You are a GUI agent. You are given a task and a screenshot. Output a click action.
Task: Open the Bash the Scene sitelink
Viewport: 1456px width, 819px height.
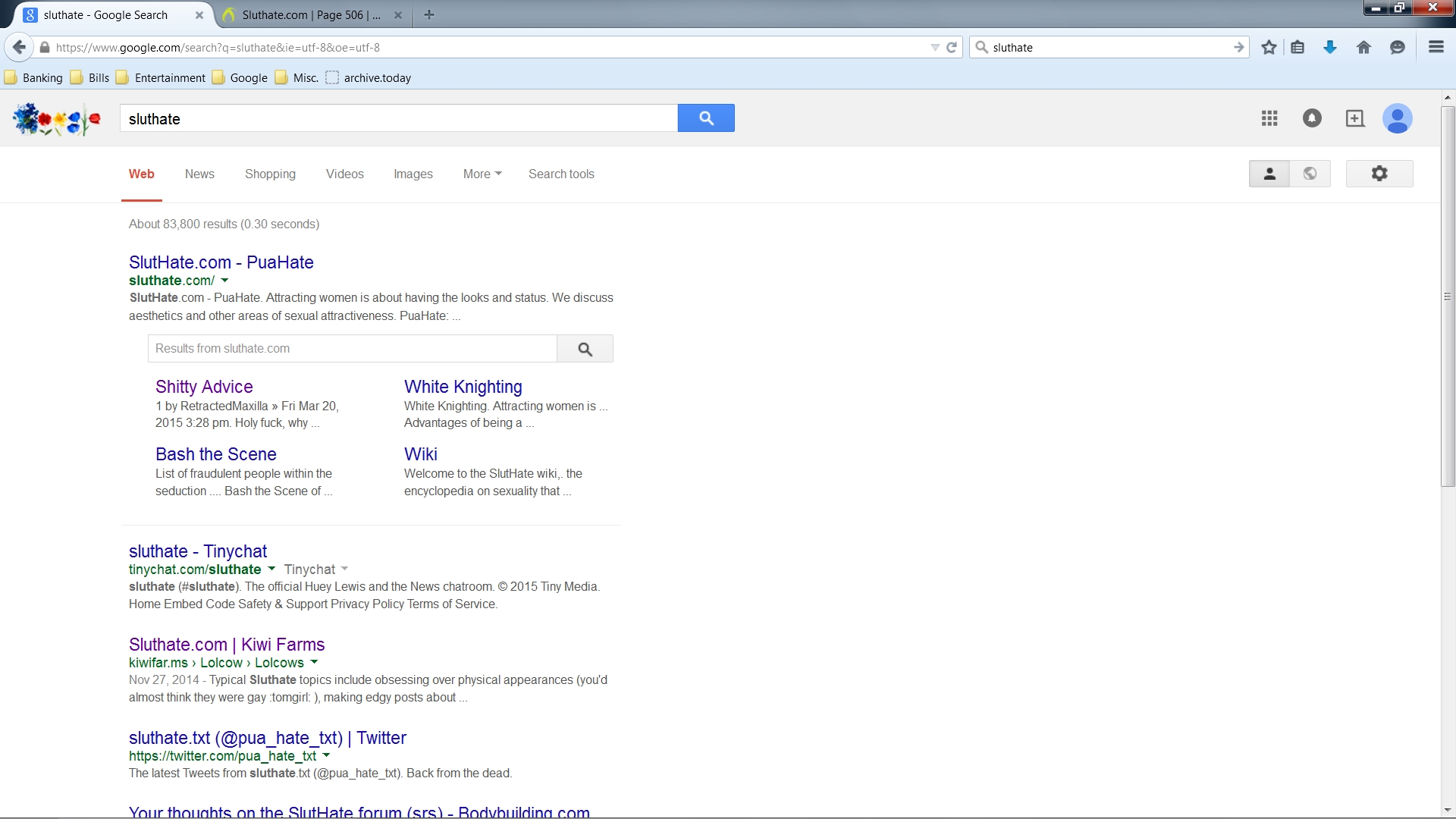(216, 454)
